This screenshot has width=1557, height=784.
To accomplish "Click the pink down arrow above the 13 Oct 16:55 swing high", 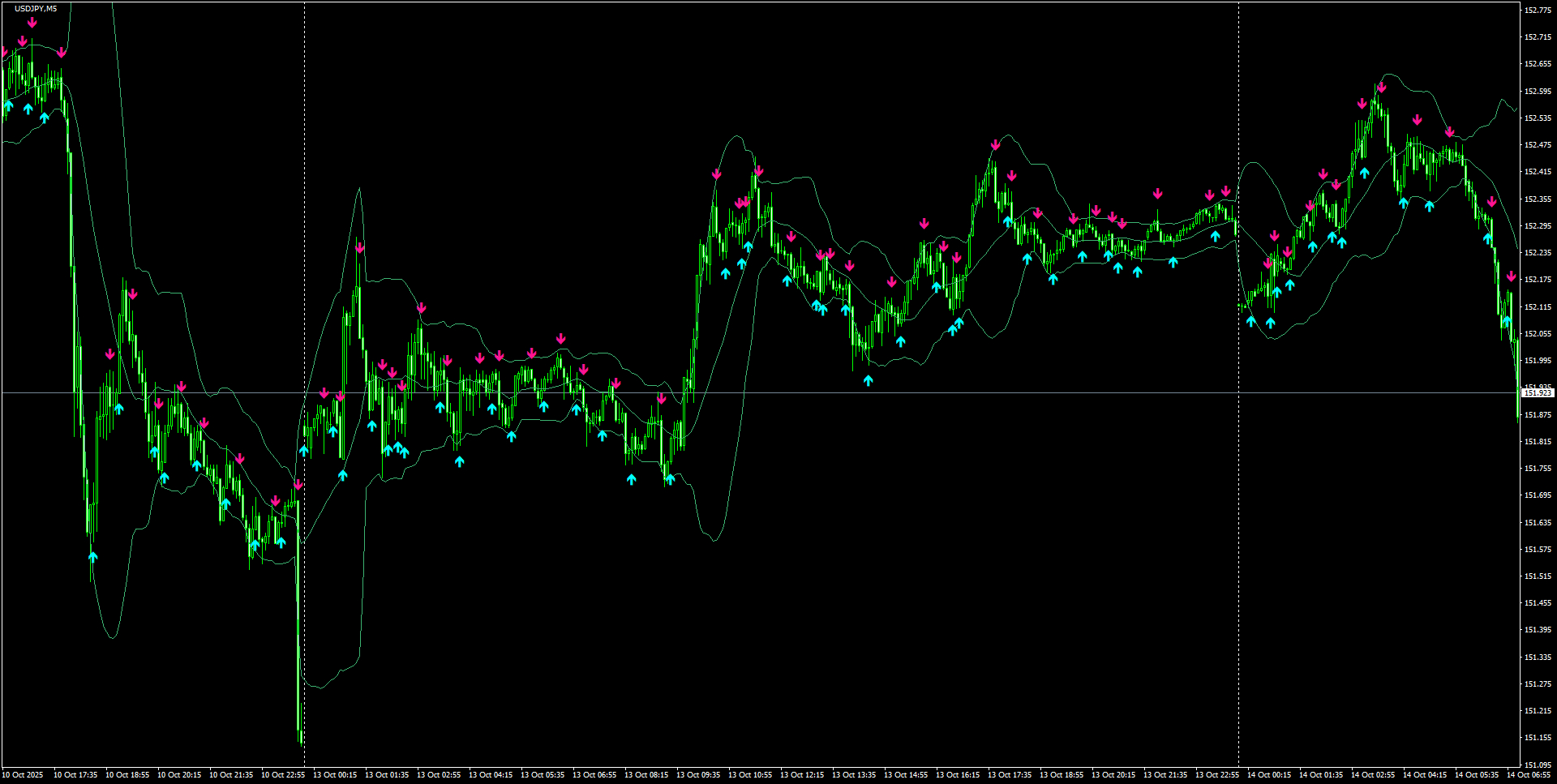I will tap(994, 146).
